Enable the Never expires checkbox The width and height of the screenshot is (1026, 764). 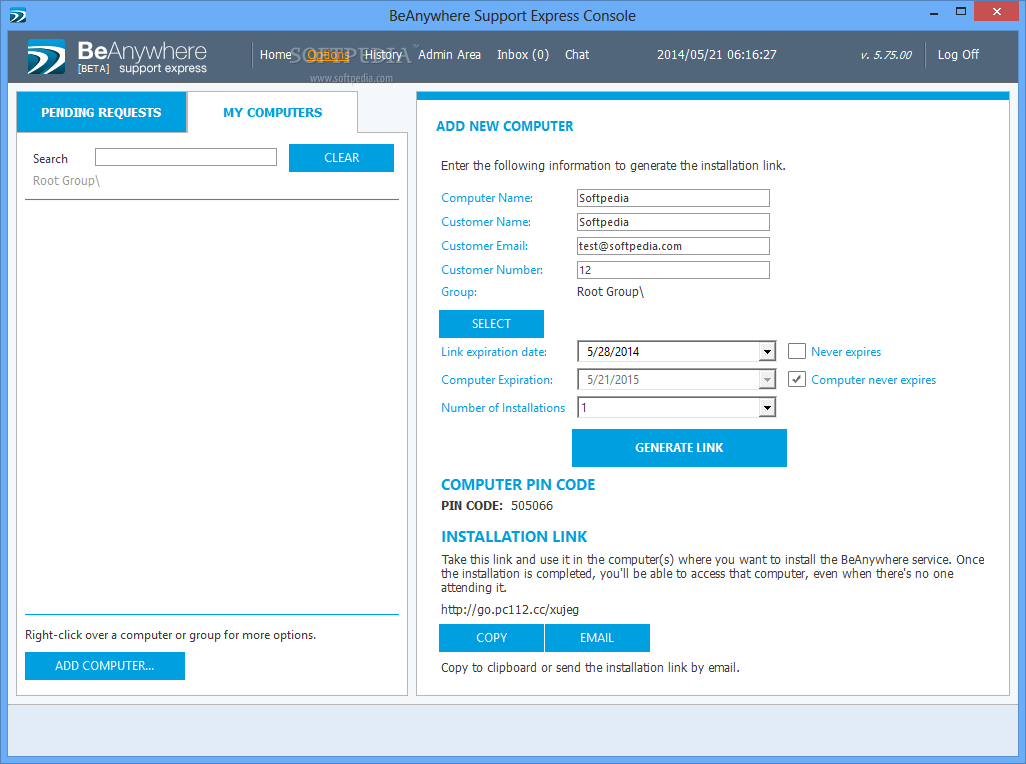click(796, 352)
